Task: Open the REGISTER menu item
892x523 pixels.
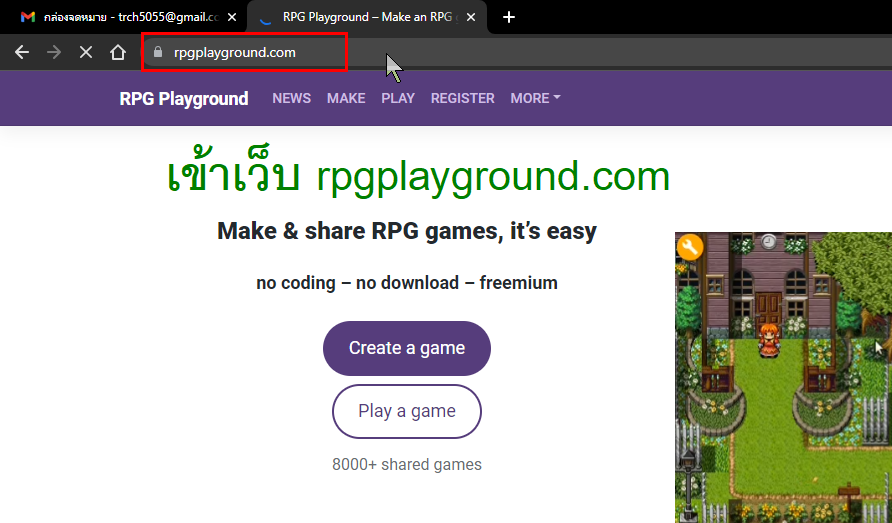Action: [462, 98]
